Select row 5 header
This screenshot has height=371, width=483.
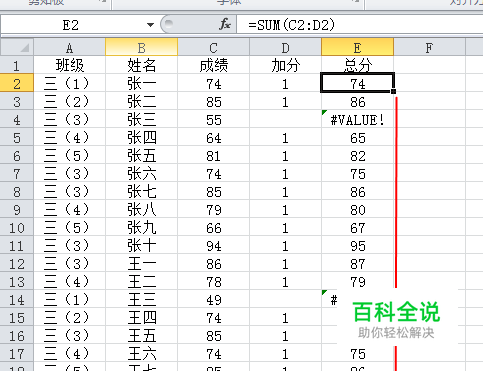pos(17,137)
